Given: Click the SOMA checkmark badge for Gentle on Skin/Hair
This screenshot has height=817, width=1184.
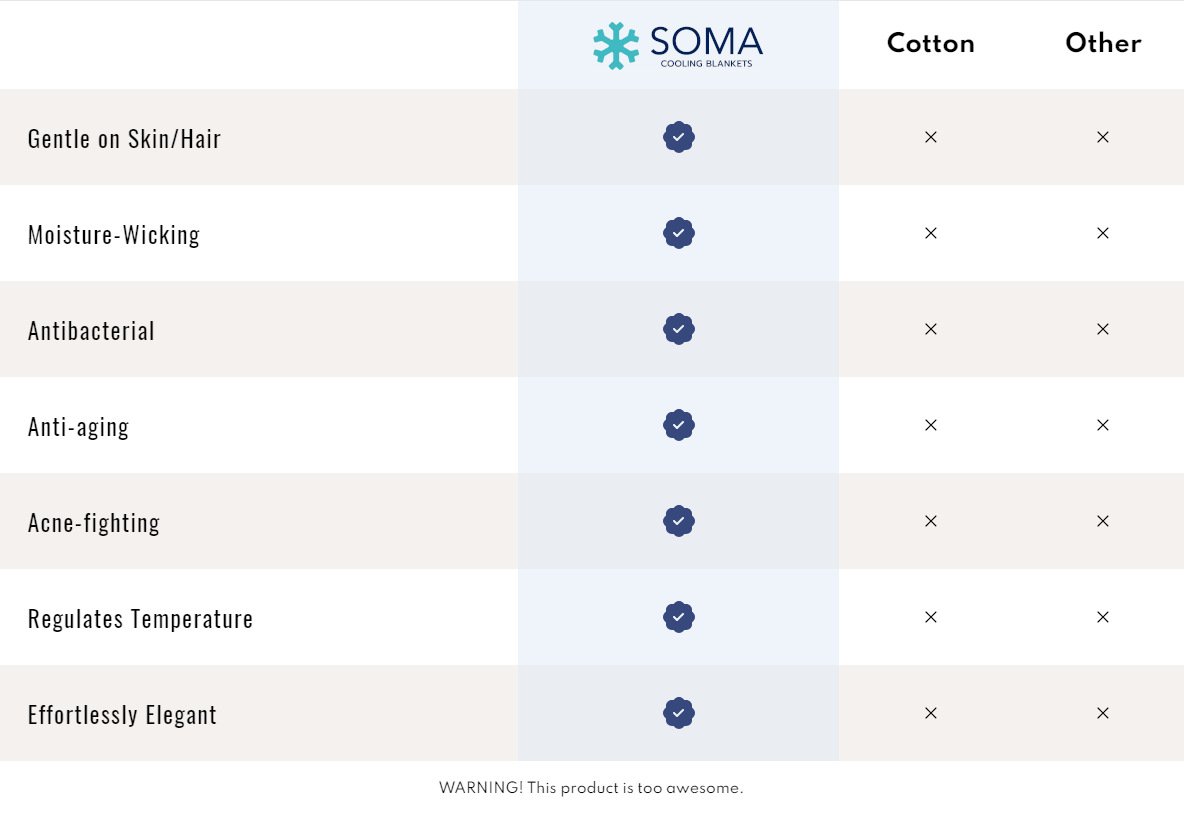Looking at the screenshot, I should tap(679, 137).
